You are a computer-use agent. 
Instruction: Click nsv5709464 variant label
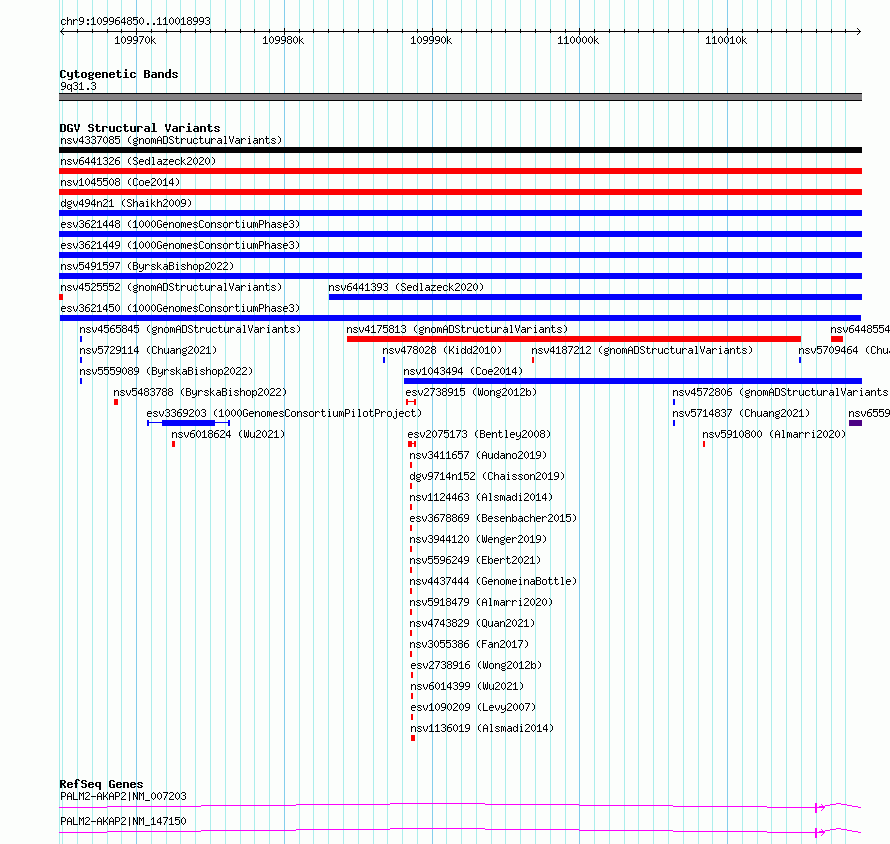click(x=843, y=350)
